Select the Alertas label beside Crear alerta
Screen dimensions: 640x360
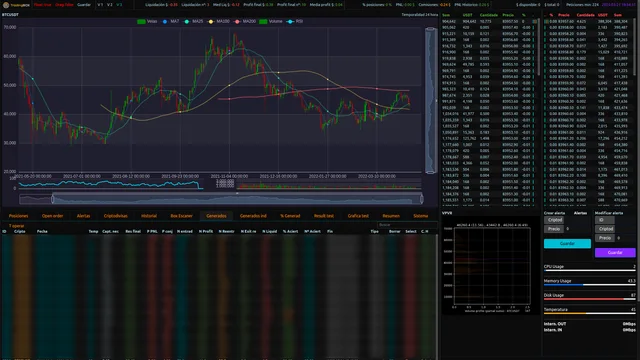(580, 213)
